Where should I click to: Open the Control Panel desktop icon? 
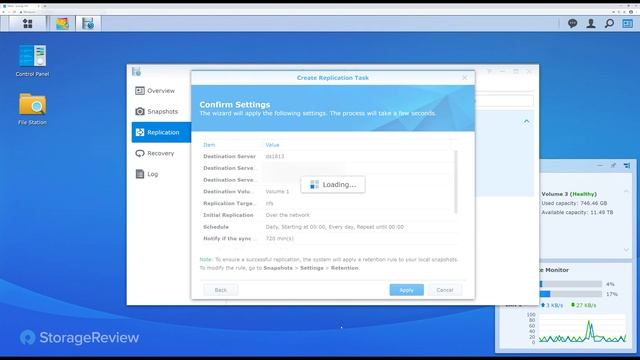(32, 60)
